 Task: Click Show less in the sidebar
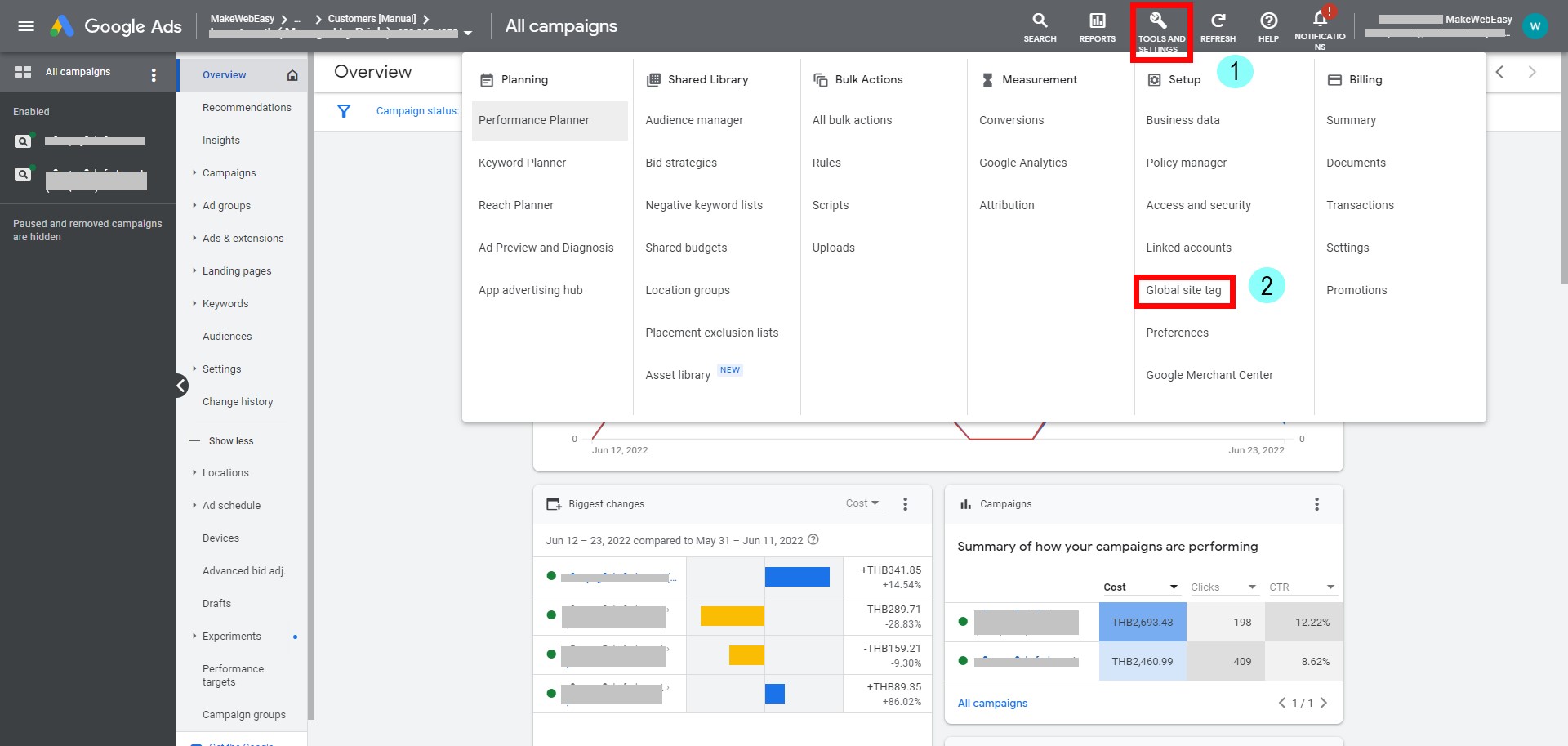click(x=232, y=440)
